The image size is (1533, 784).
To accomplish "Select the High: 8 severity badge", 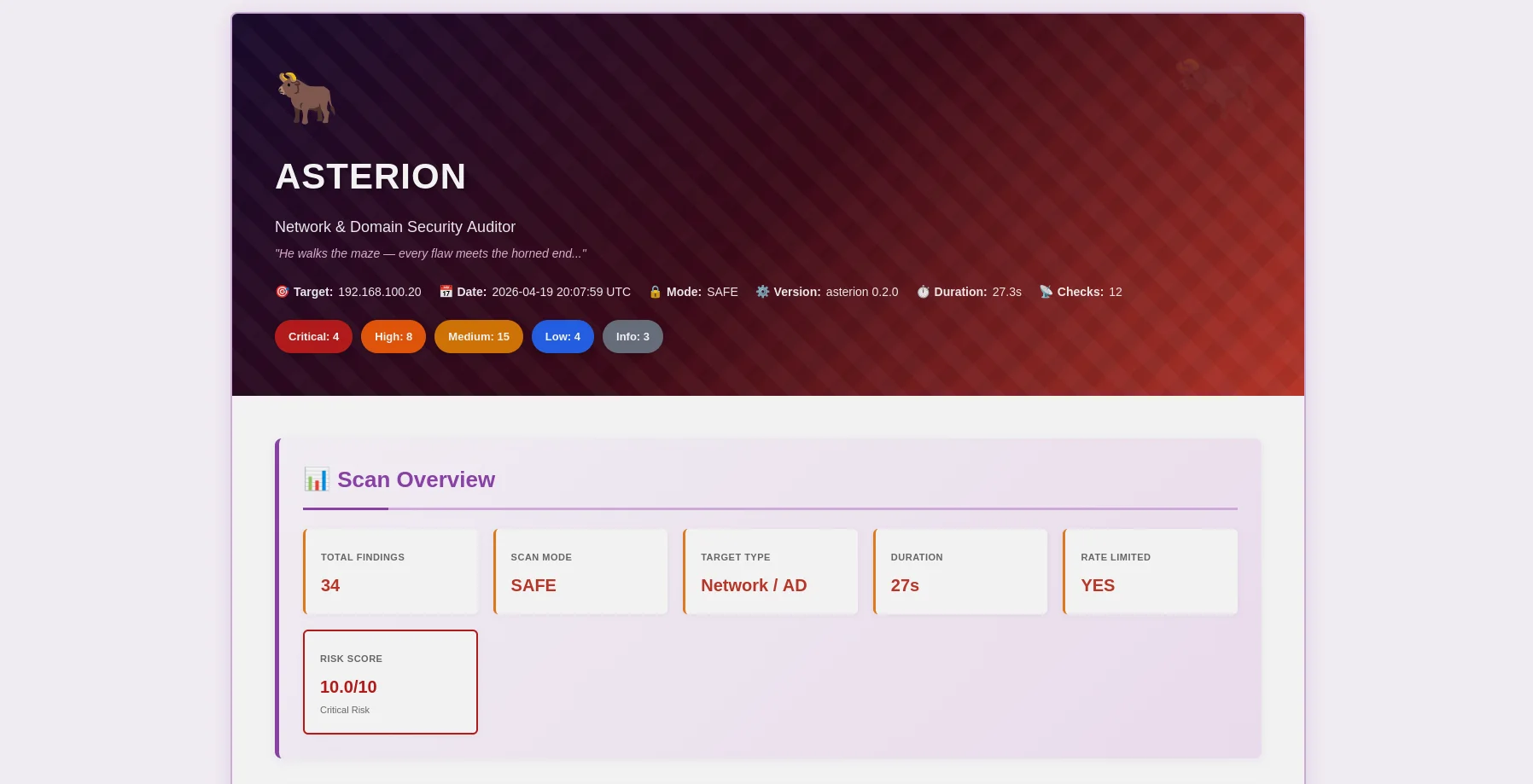I will click(x=393, y=337).
